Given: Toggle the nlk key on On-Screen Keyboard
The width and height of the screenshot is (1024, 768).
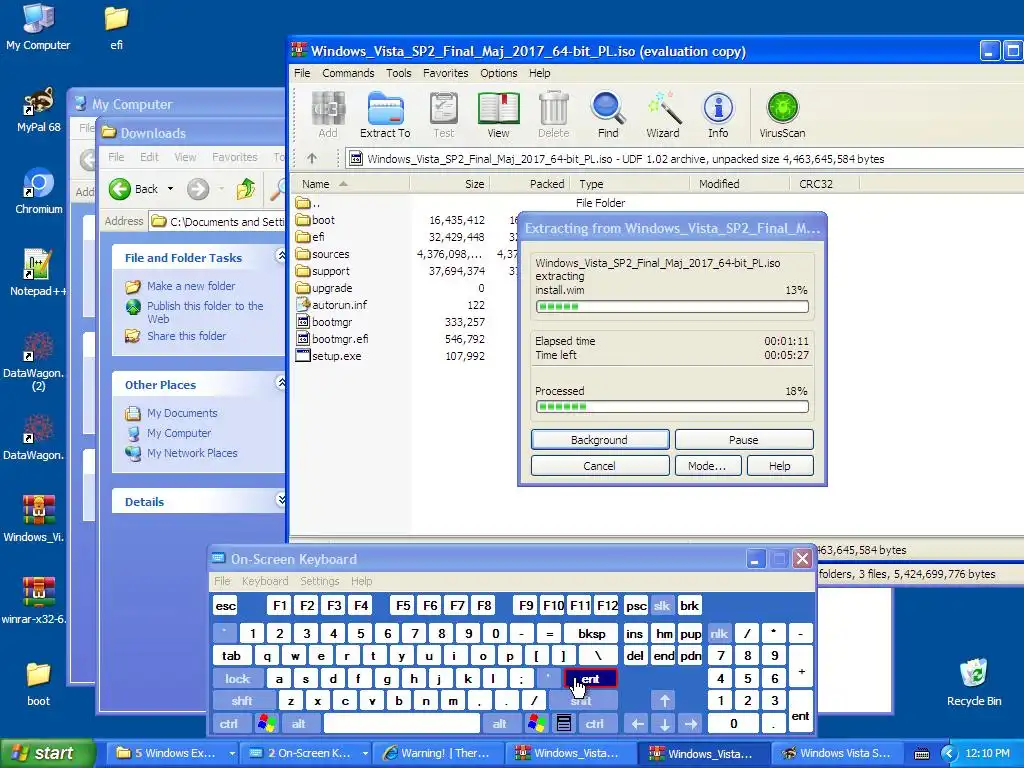Looking at the screenshot, I should point(719,633).
